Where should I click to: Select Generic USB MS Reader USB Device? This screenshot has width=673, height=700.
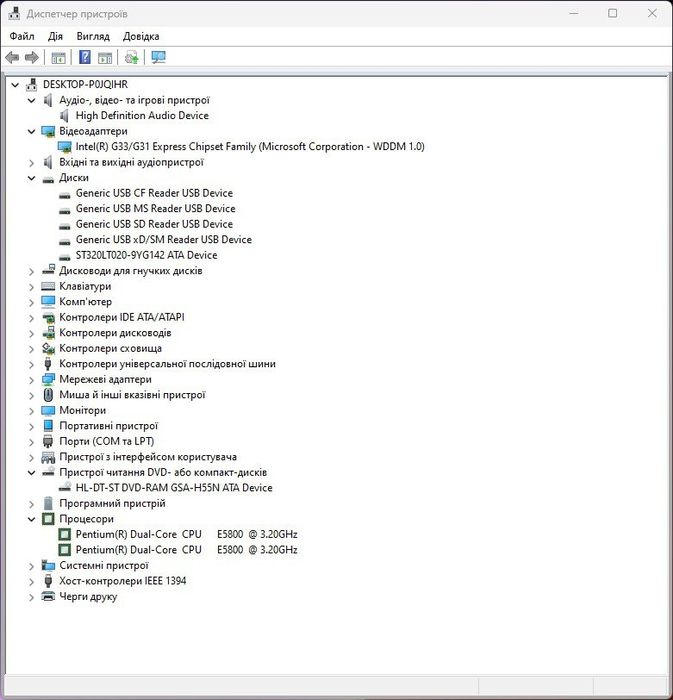155,208
